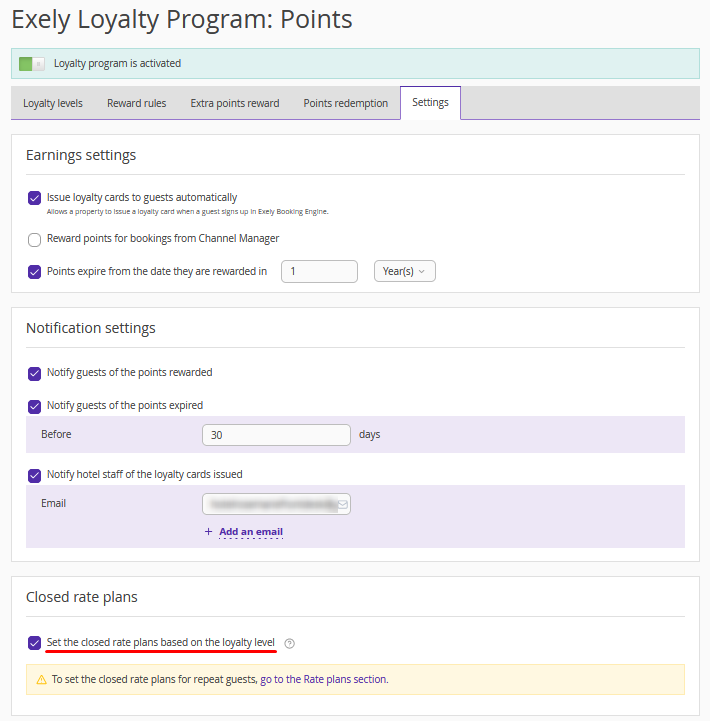Click the Email input field
710x721 pixels.
pos(276,504)
